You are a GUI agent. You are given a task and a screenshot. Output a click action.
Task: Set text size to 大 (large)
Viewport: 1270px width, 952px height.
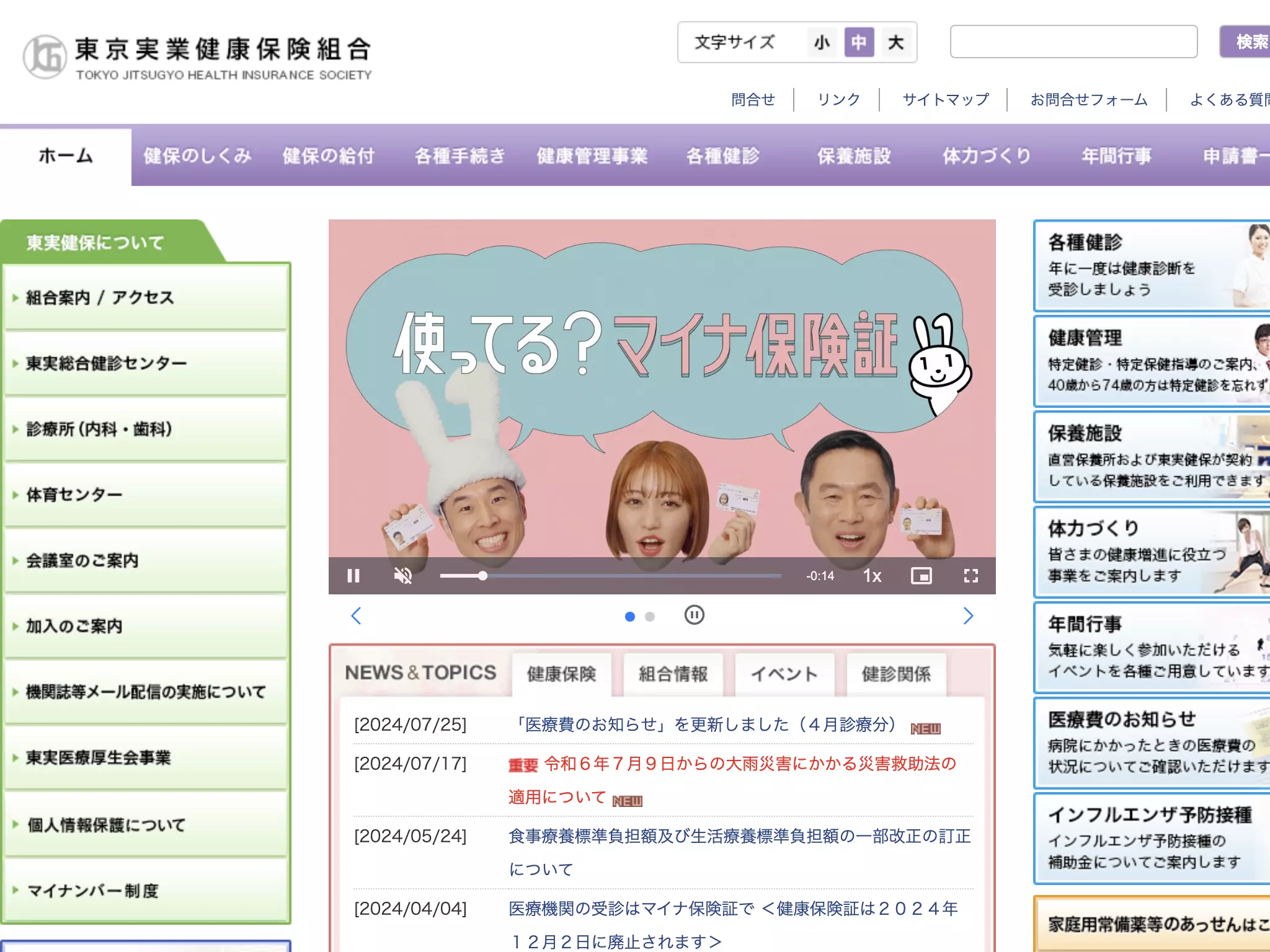click(x=896, y=42)
